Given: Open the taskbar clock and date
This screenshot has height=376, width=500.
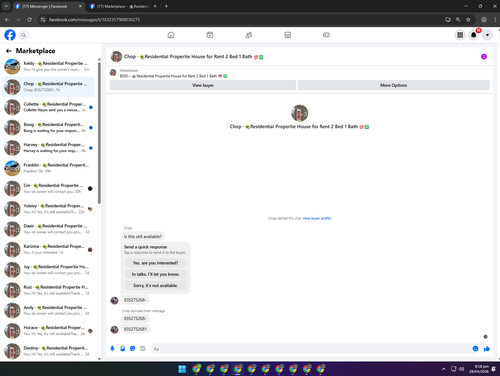Looking at the screenshot, I should [x=479, y=369].
